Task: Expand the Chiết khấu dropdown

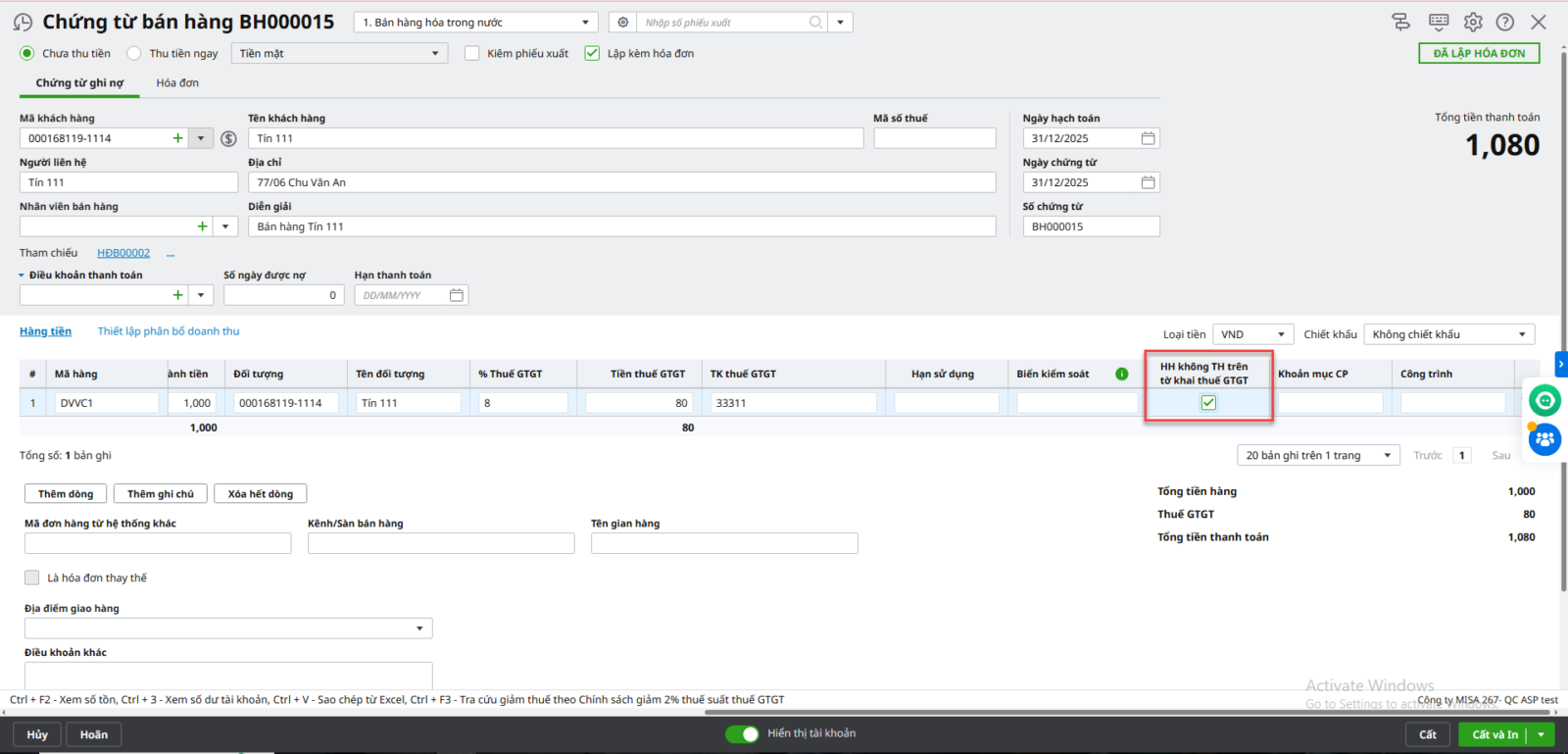Action: (1448, 334)
